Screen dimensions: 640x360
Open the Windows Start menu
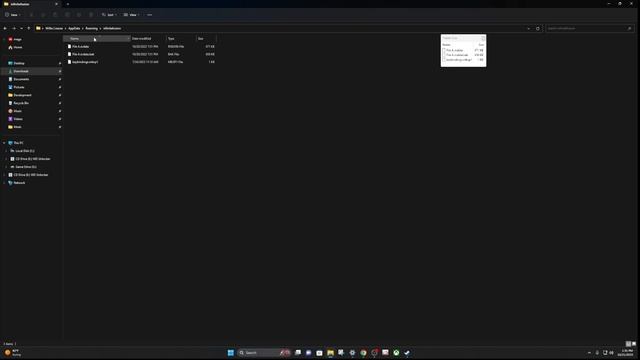pyautogui.click(x=231, y=353)
